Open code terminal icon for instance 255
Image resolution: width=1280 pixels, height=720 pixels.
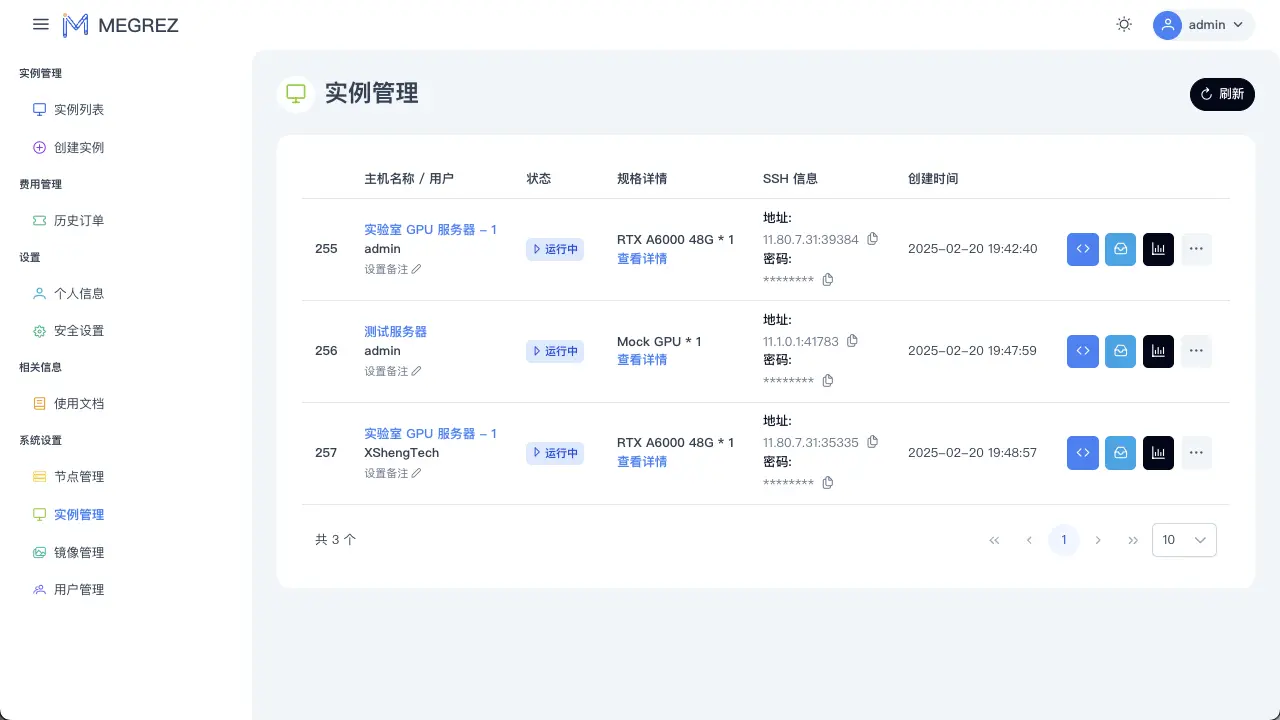pos(1083,249)
